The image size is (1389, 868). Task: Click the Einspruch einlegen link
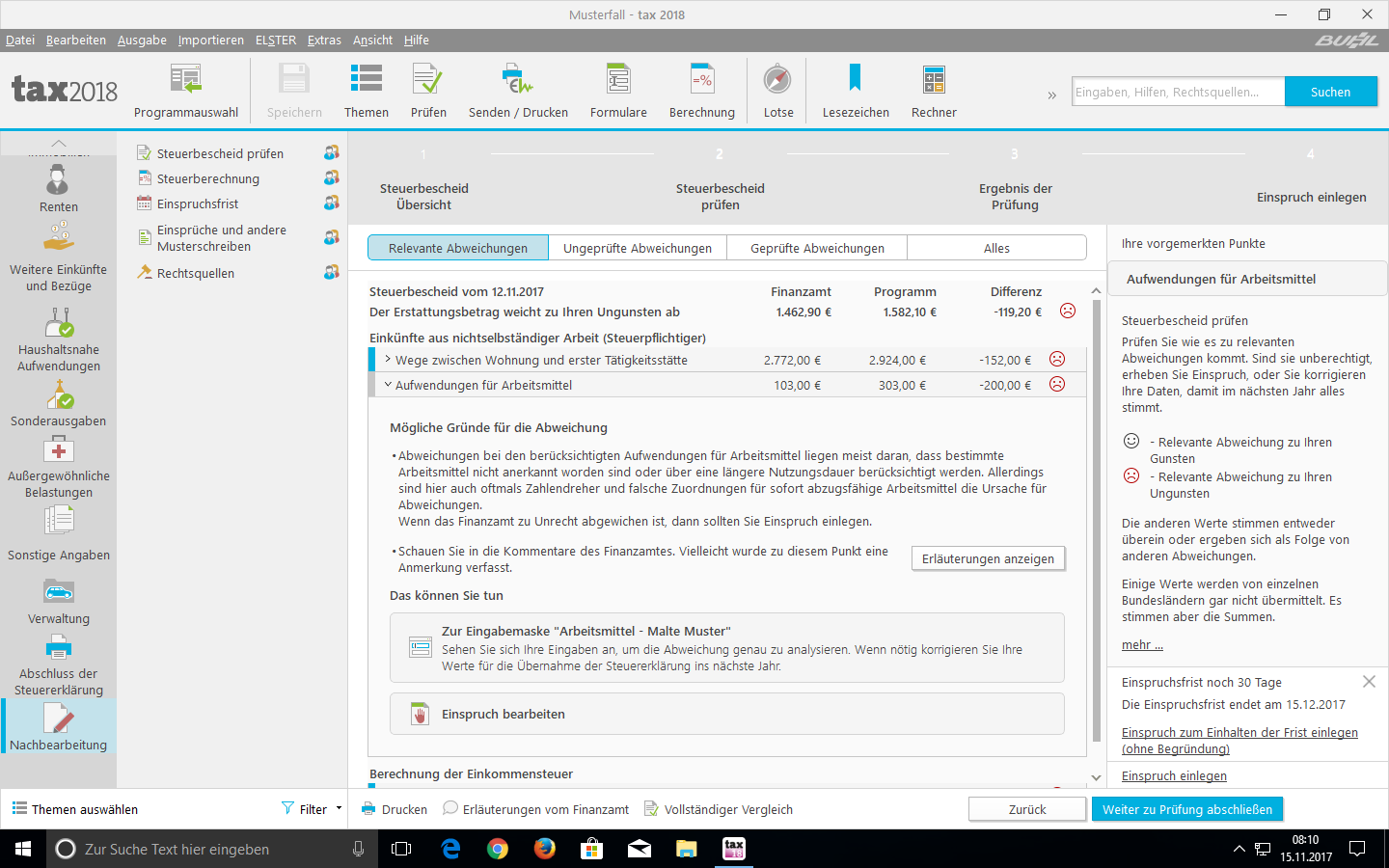coord(1174,776)
